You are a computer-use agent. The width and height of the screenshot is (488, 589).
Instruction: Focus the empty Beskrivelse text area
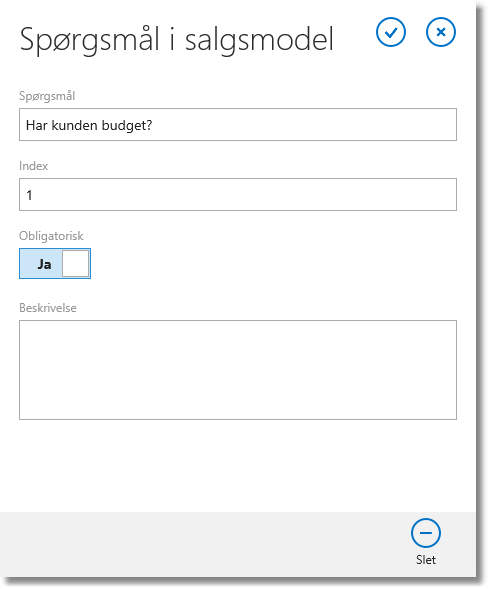coord(238,370)
